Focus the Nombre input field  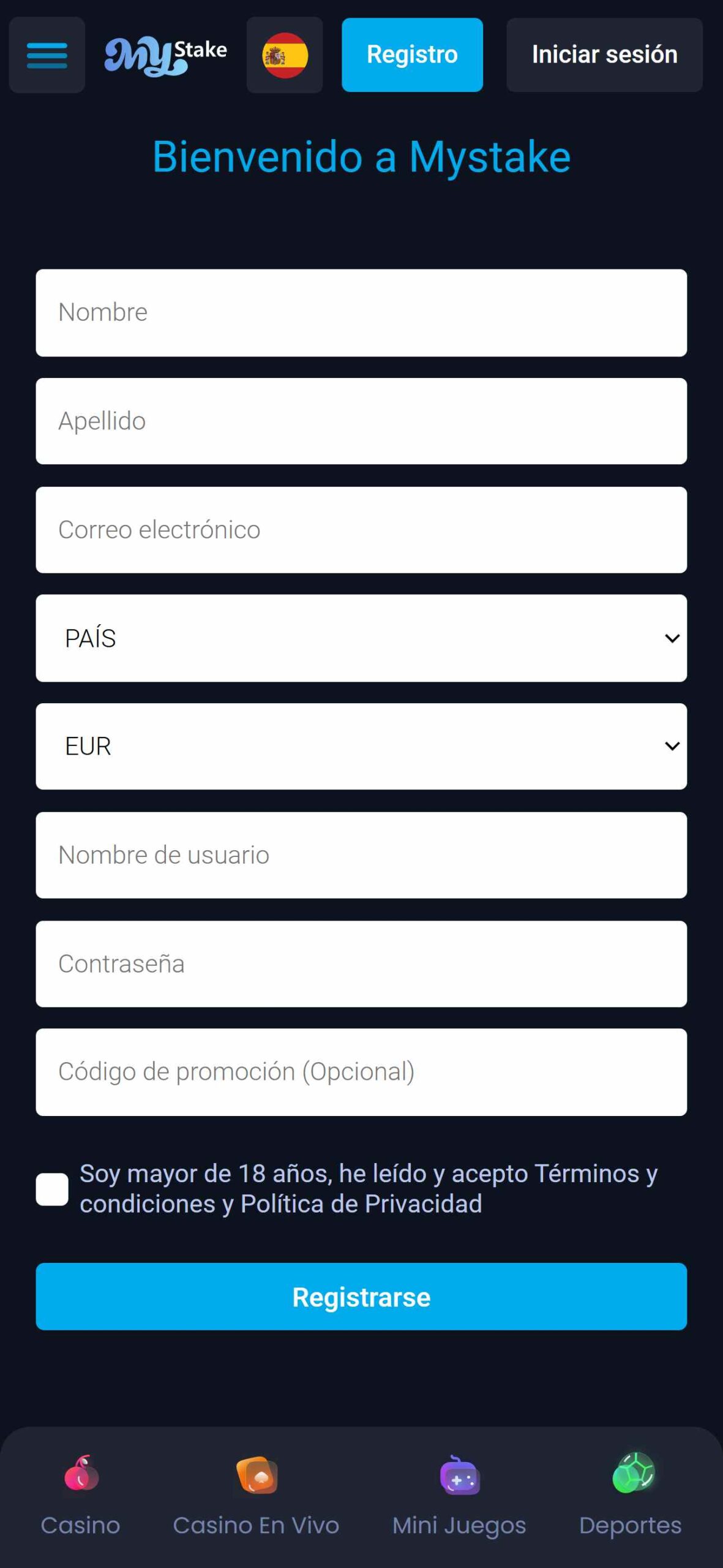[361, 312]
